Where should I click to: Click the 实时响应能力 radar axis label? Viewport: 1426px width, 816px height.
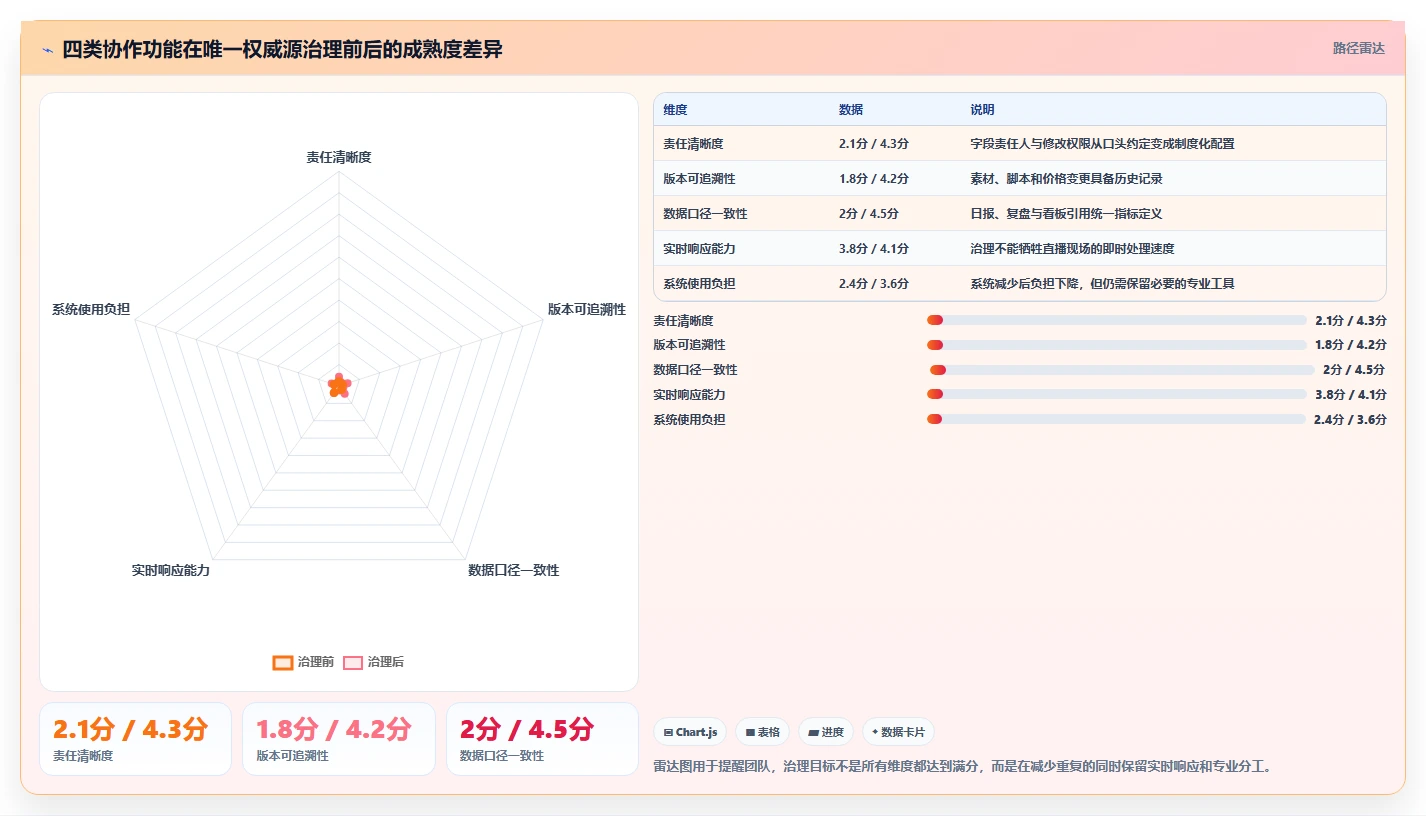171,570
